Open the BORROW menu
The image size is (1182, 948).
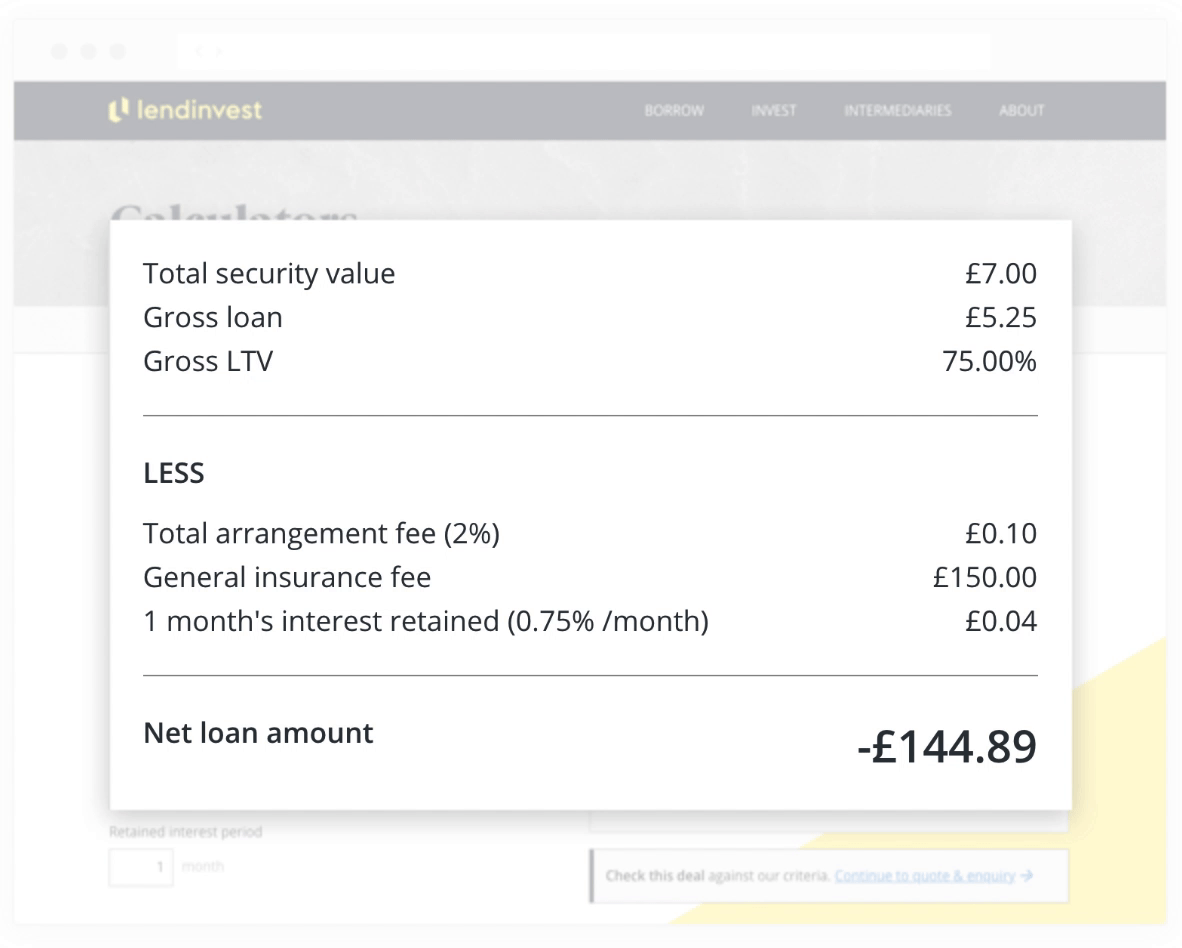point(674,111)
